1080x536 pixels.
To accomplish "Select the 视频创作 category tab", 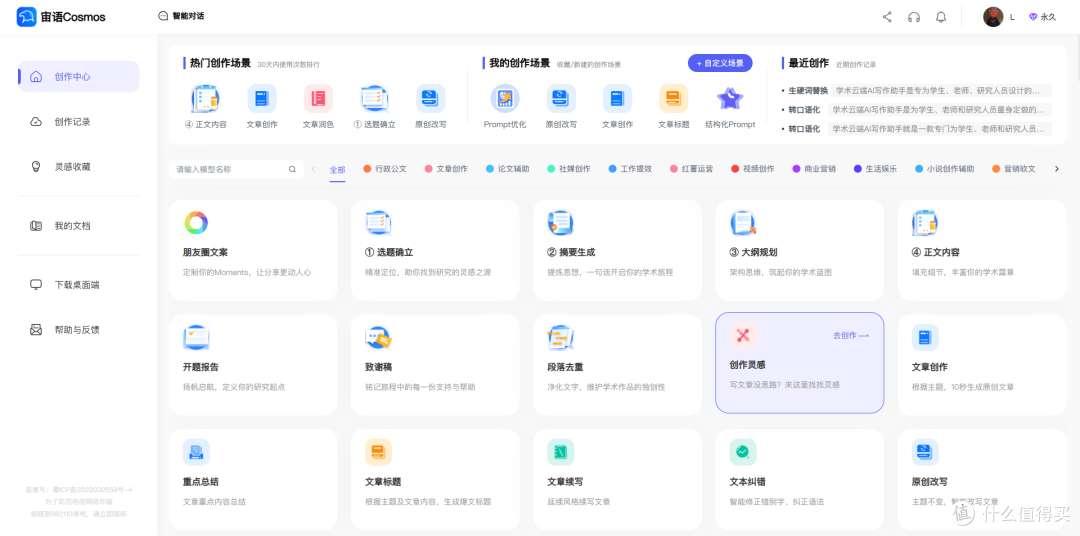I will coord(753,169).
